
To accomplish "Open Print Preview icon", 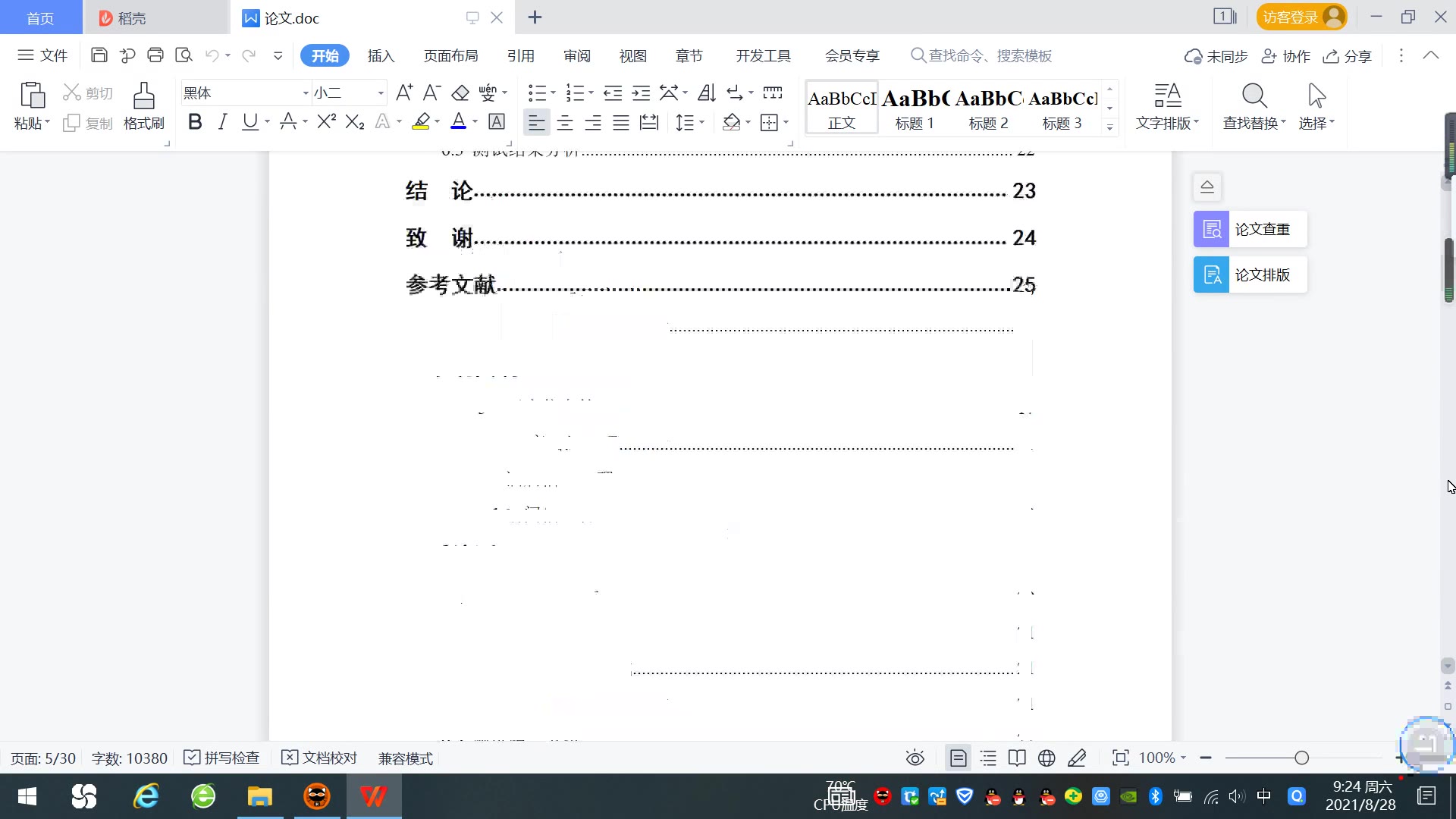I will 184,55.
